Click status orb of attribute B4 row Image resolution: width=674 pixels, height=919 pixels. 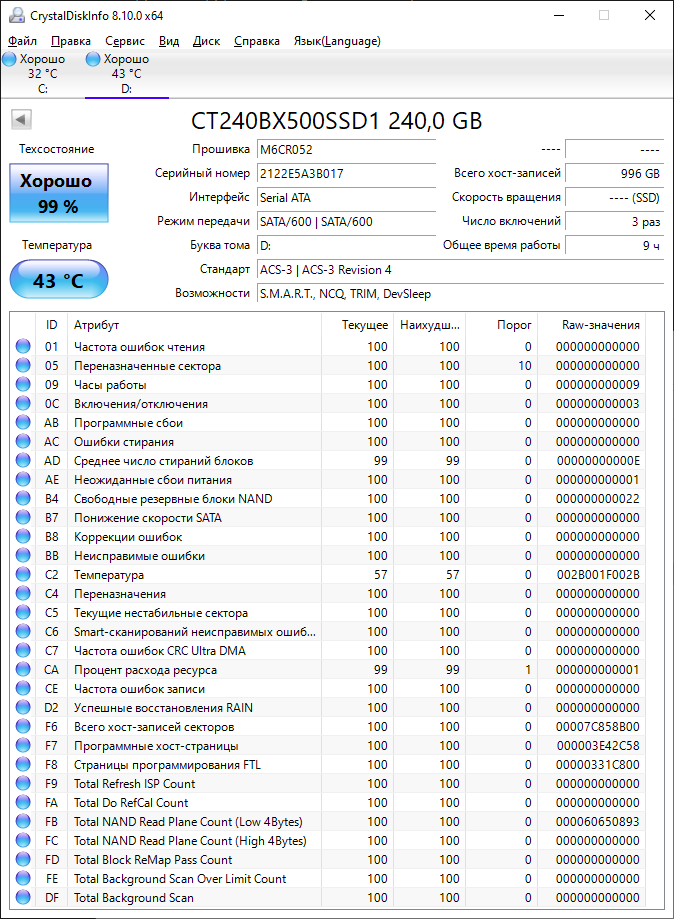[23, 498]
